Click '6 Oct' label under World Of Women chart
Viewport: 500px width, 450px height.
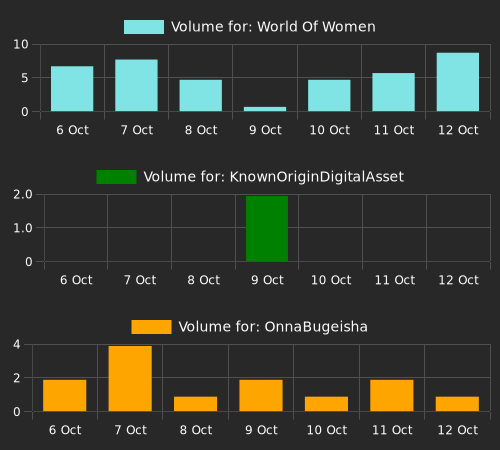click(x=72, y=130)
